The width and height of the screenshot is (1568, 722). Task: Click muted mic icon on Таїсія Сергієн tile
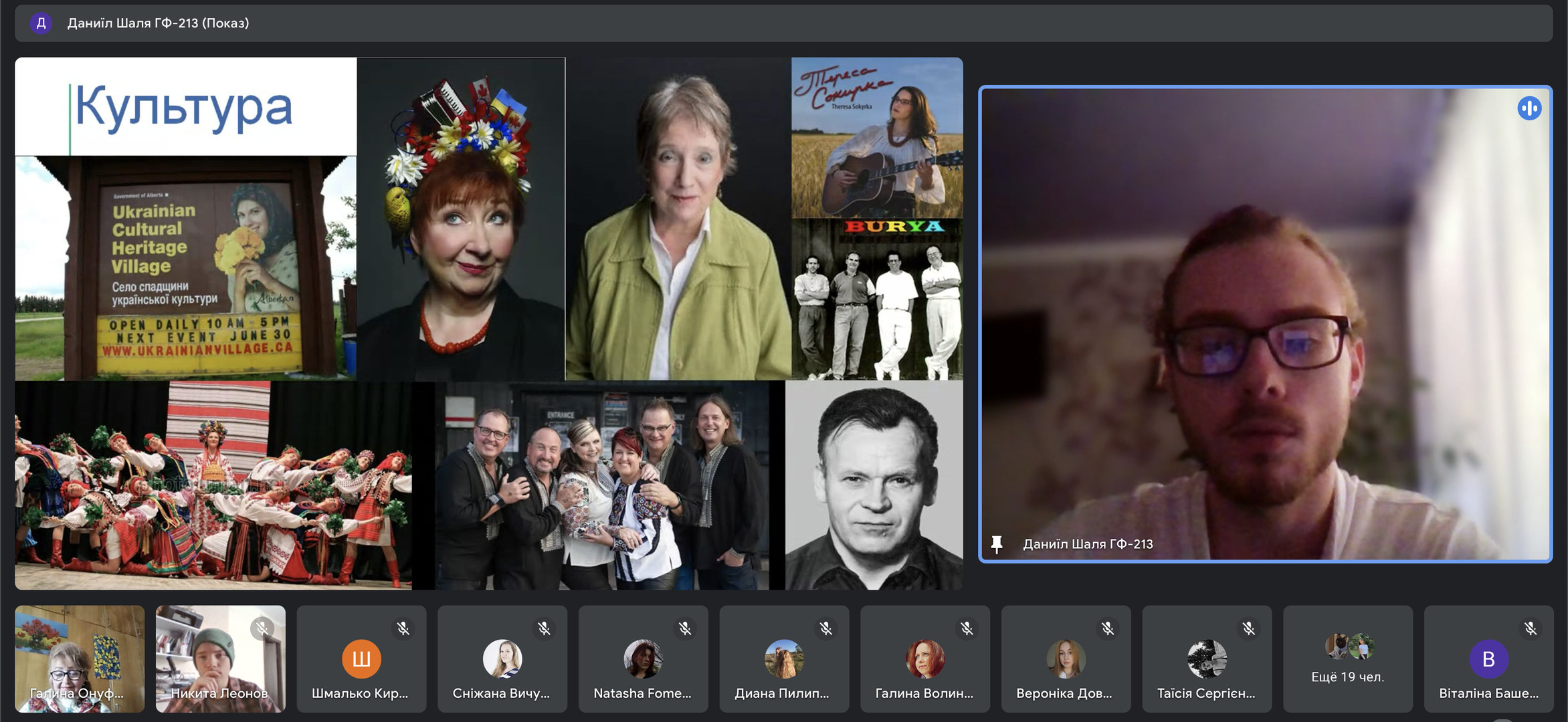click(1249, 628)
